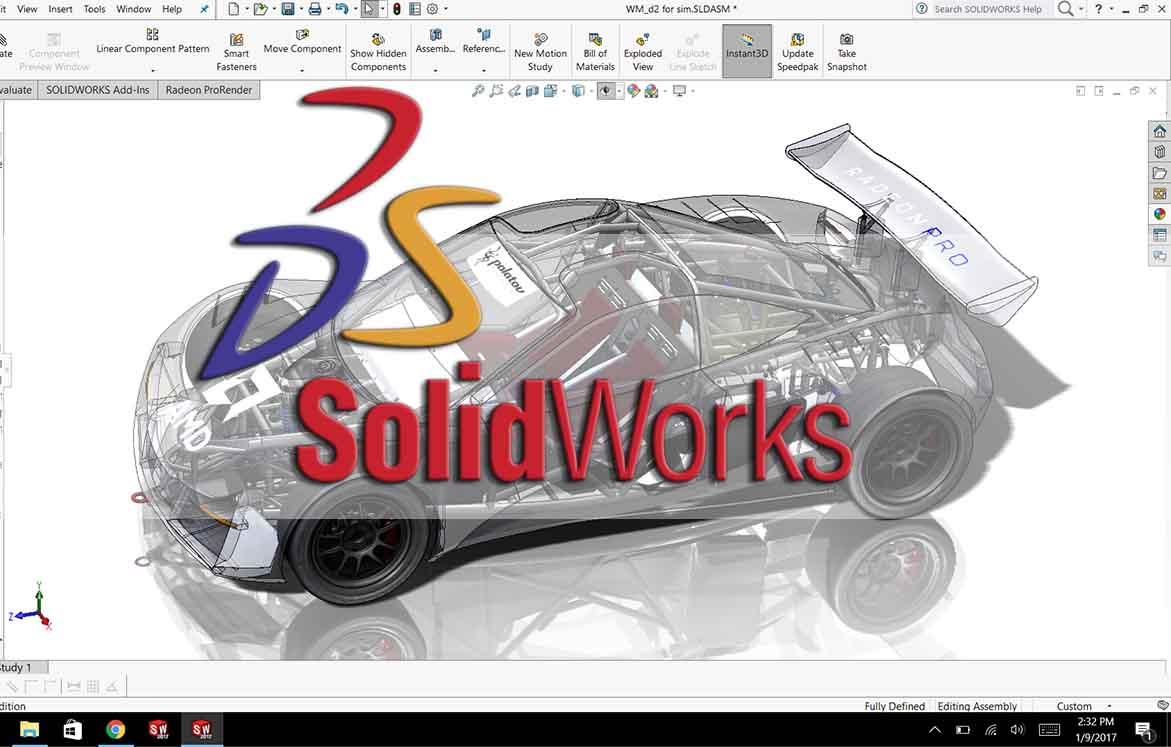
Task: Click the Assembly Features tool
Action: 435,42
